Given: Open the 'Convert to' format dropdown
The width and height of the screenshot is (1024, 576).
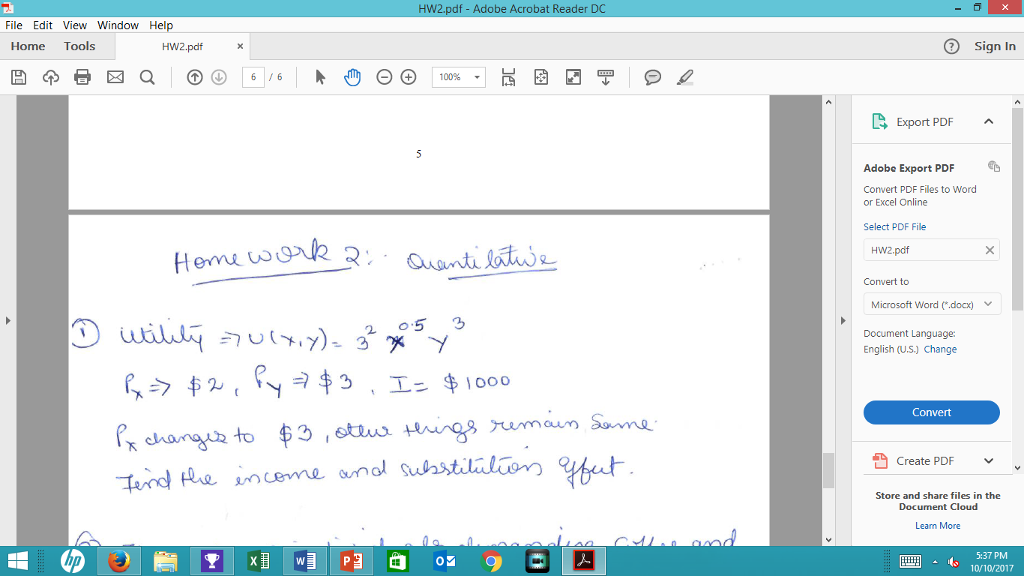Looking at the screenshot, I should pos(931,303).
